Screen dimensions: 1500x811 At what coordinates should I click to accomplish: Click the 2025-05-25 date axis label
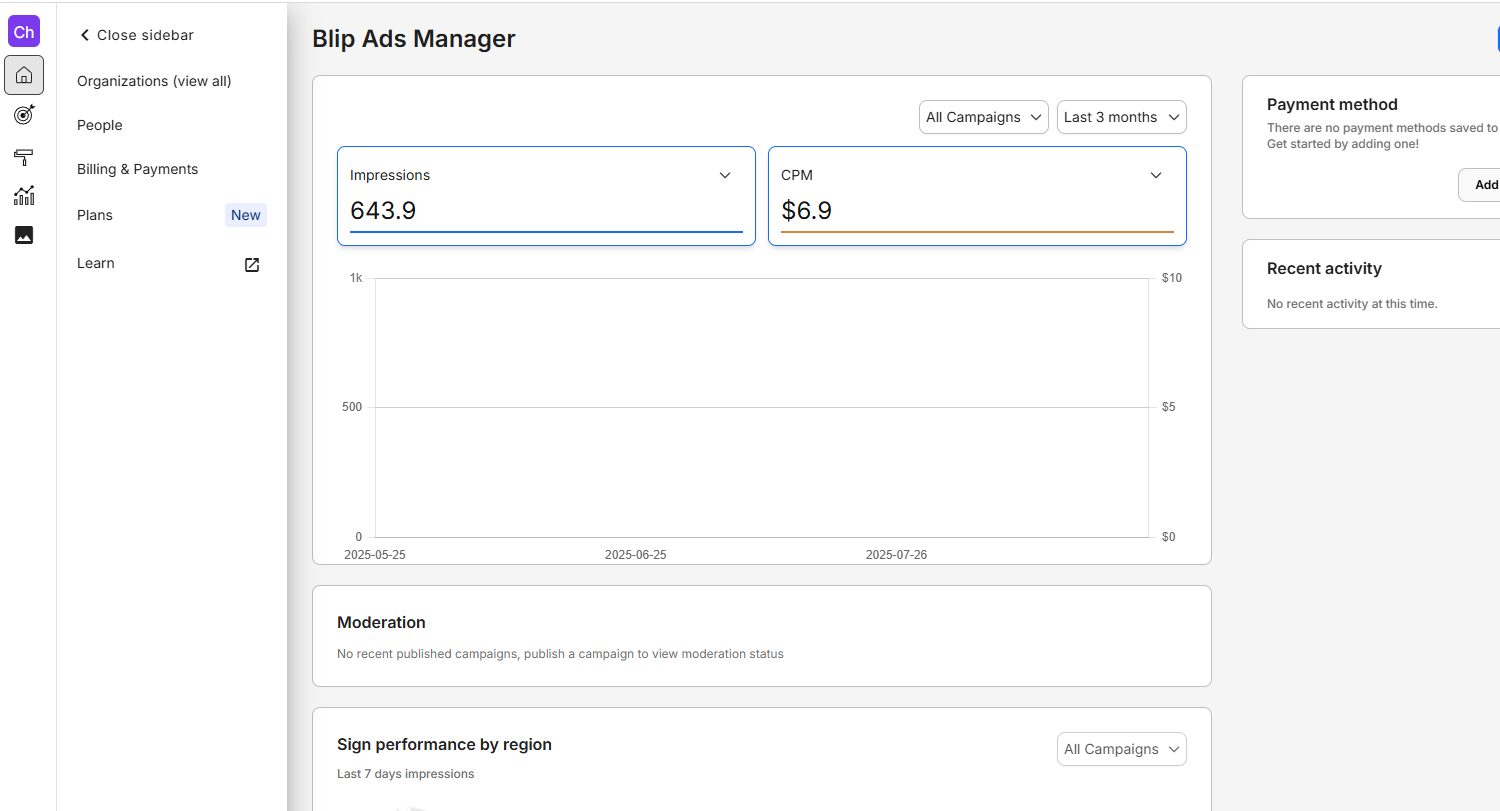point(375,555)
